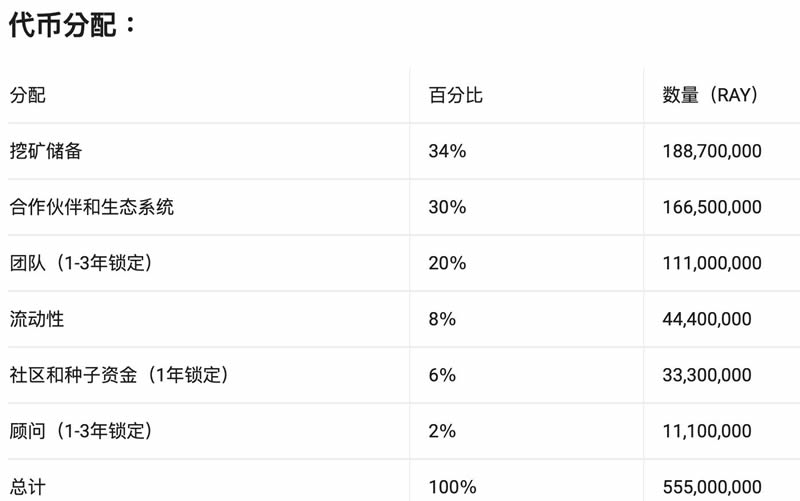800x501 pixels.
Task: Click the 555,000,000 total amount cell
Action: [712, 487]
